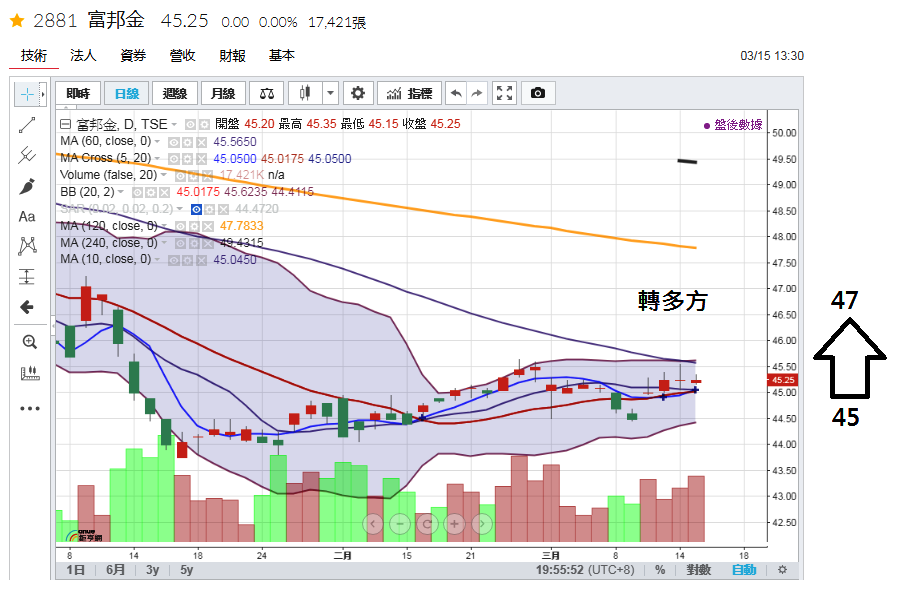Select the price range measurement tool

coord(27,277)
